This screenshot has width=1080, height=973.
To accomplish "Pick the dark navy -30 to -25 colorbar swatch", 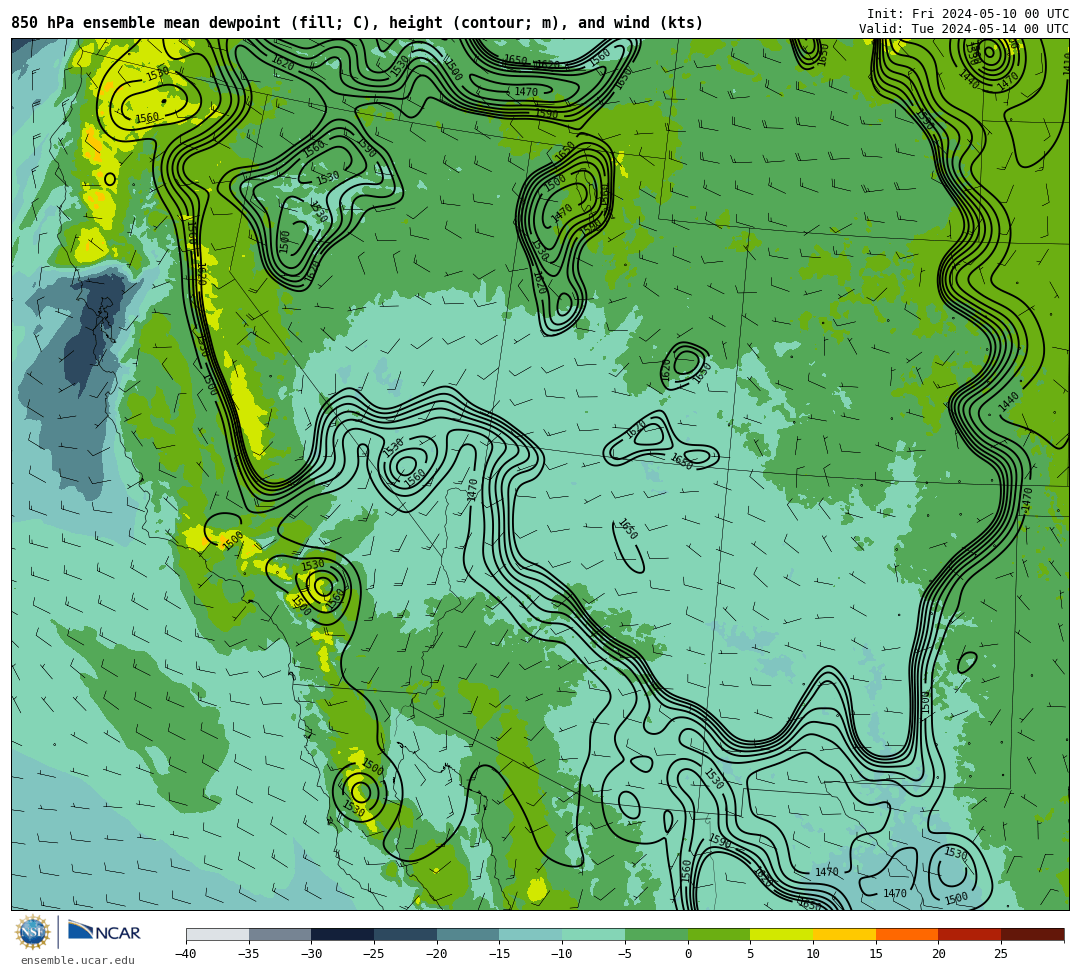I will point(343,934).
